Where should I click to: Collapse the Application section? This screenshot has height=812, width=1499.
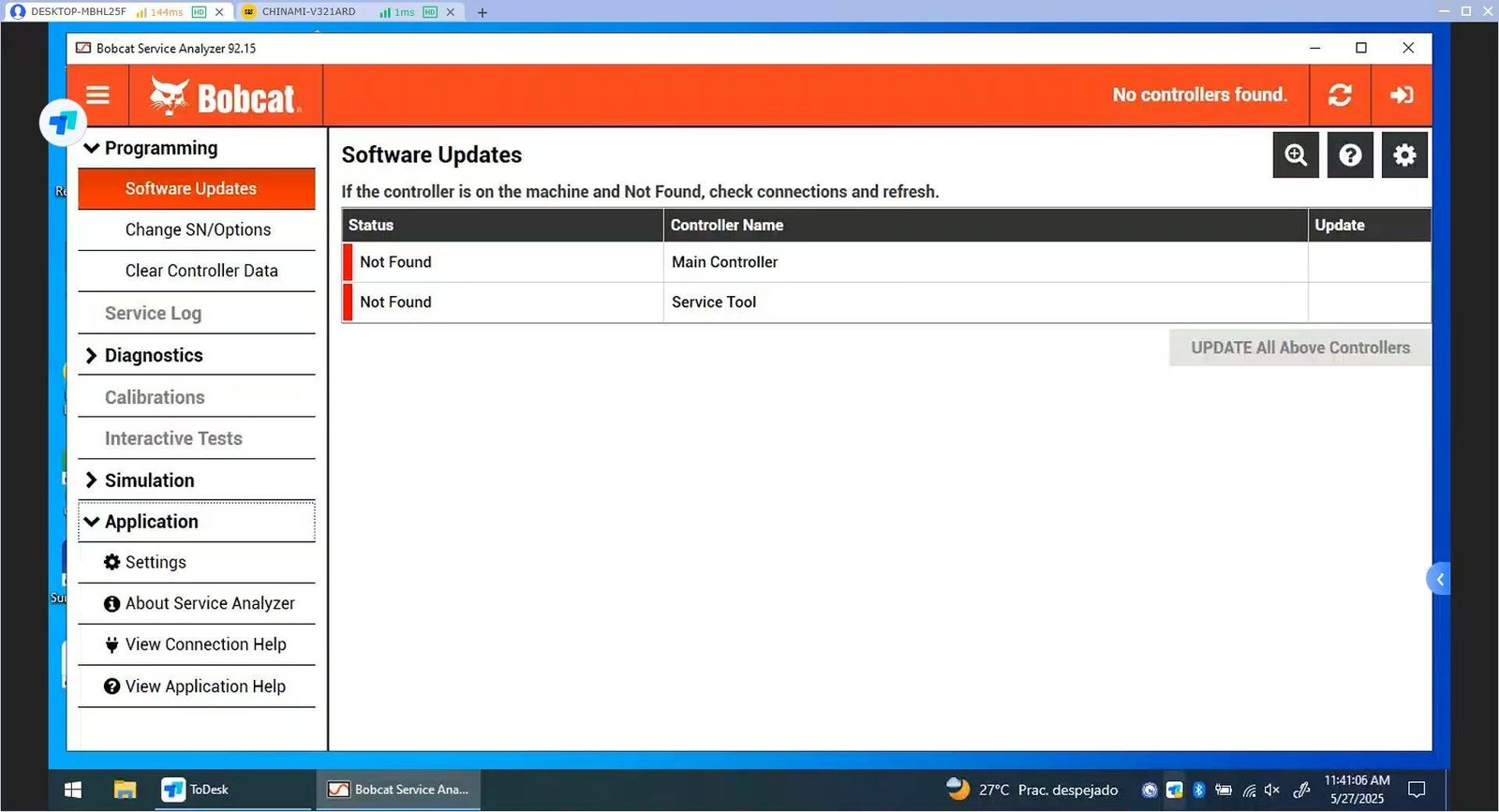click(197, 522)
